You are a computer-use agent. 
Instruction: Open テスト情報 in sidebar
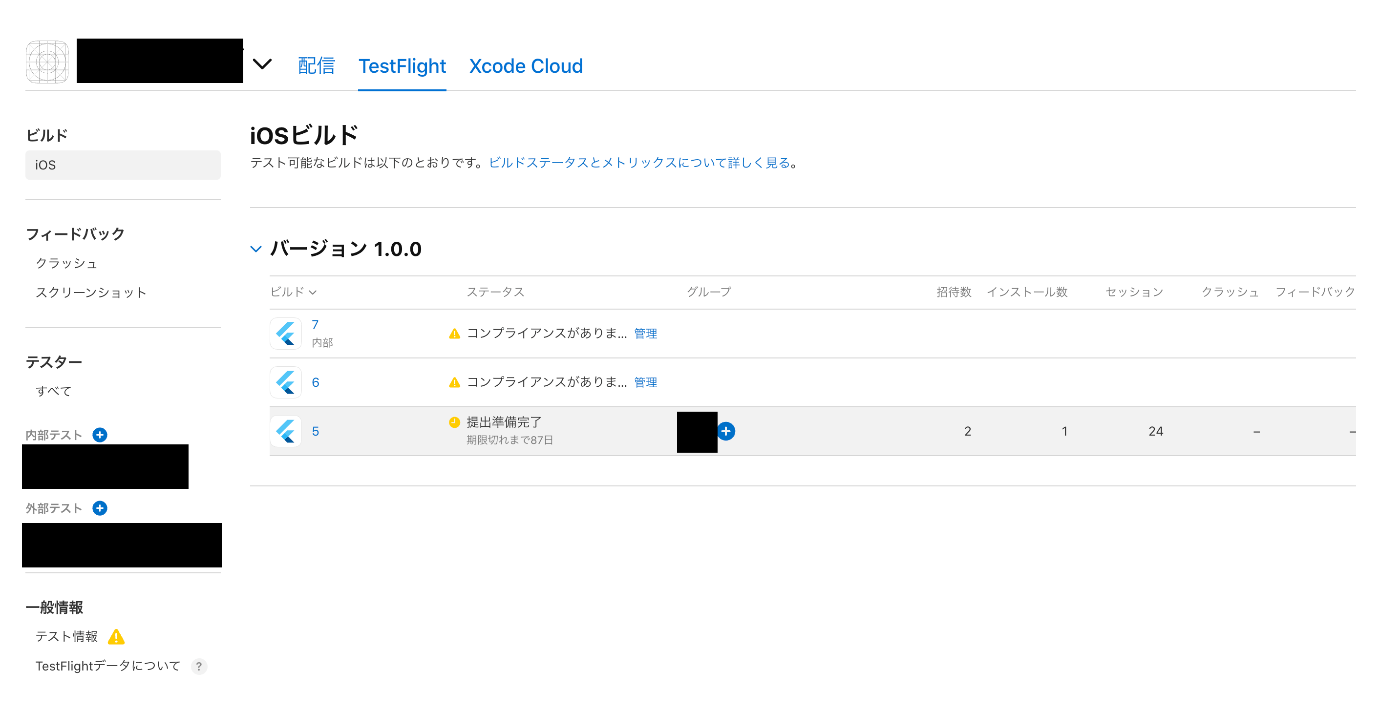click(66, 637)
